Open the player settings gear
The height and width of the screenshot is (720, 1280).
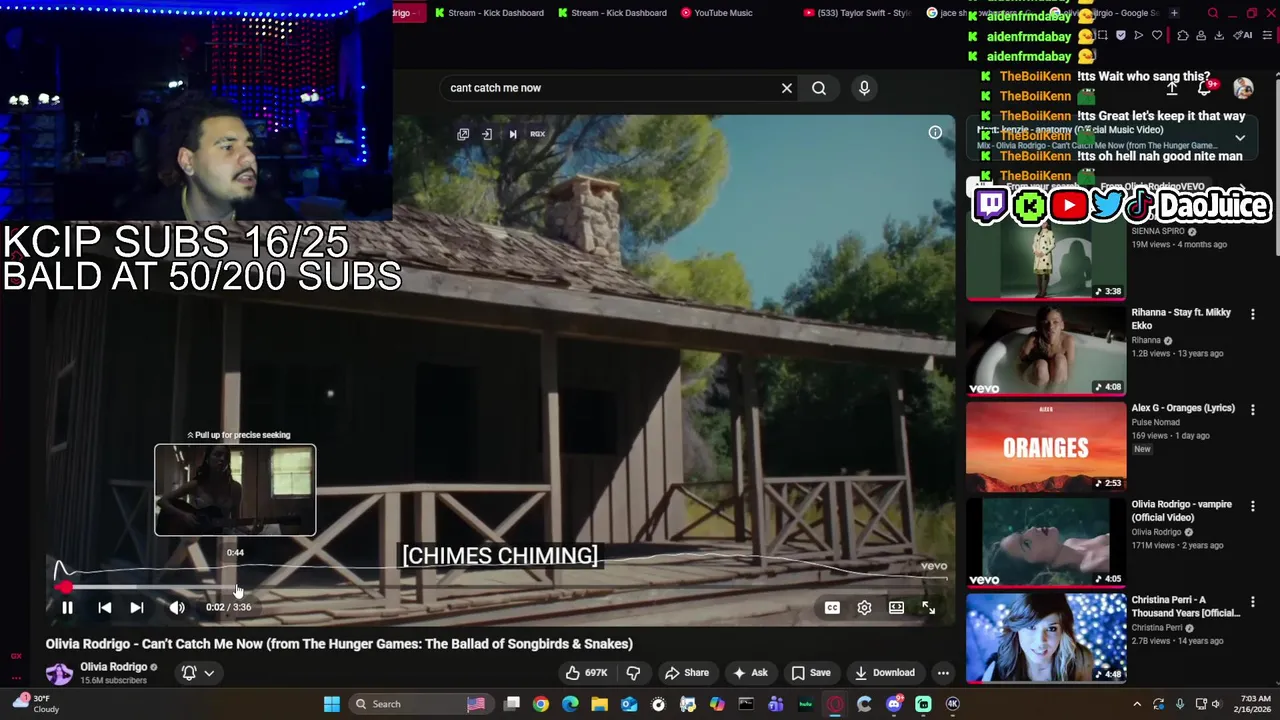[864, 607]
